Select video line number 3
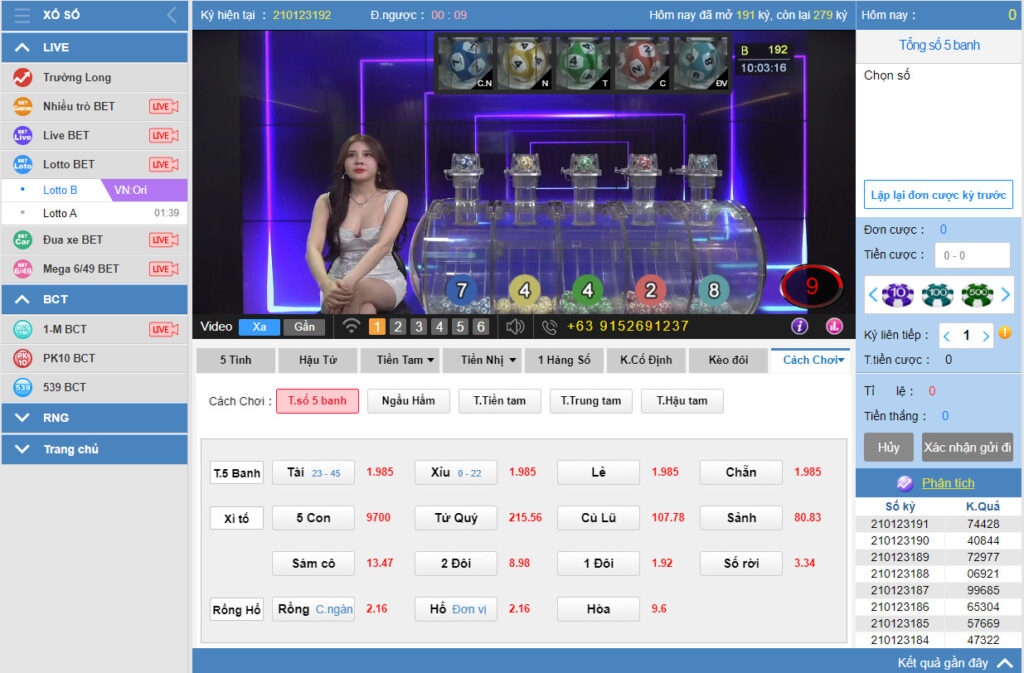This screenshot has height=673, width=1024. [419, 327]
